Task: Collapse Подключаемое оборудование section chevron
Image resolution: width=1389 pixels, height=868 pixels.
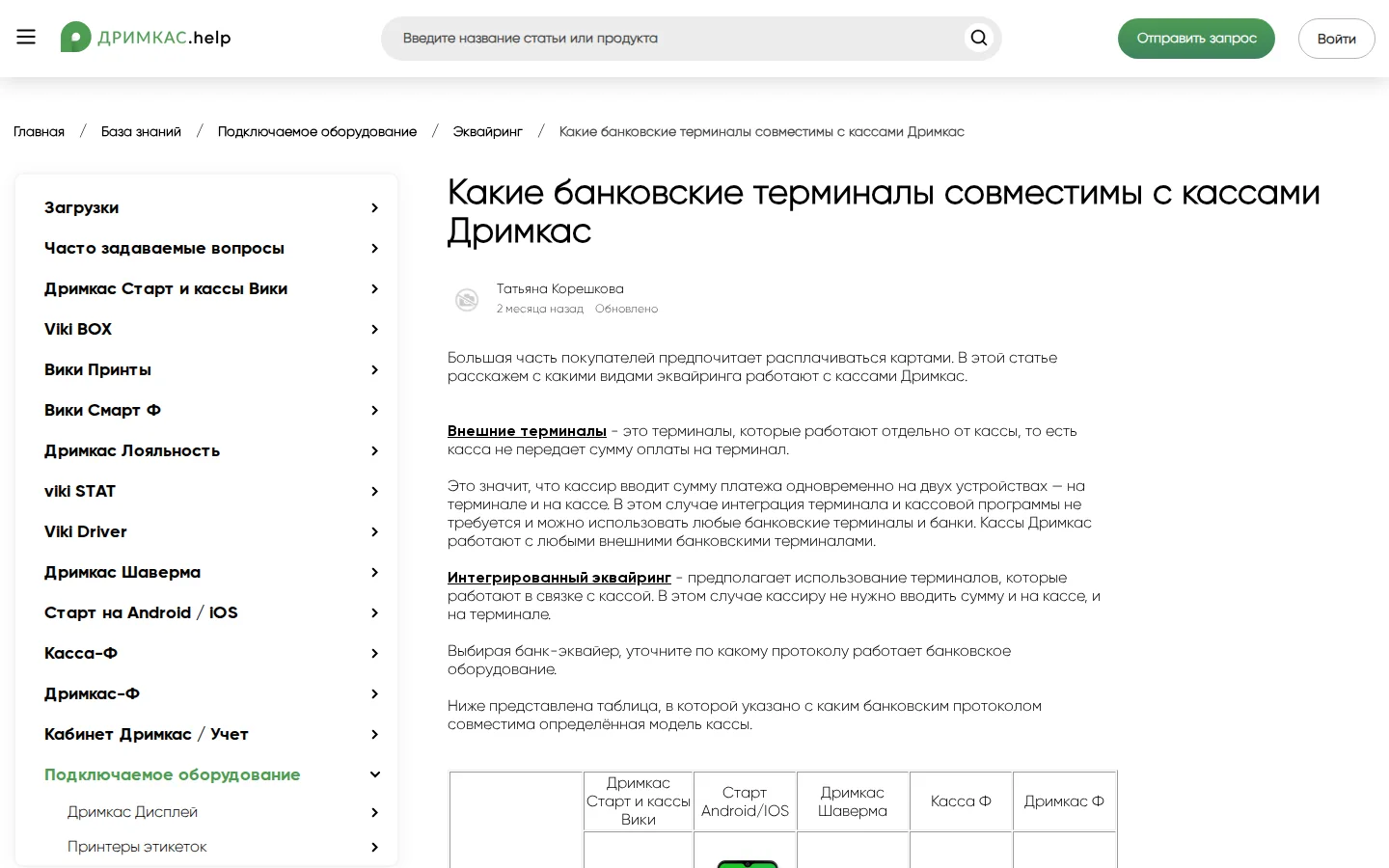Action: tap(374, 774)
